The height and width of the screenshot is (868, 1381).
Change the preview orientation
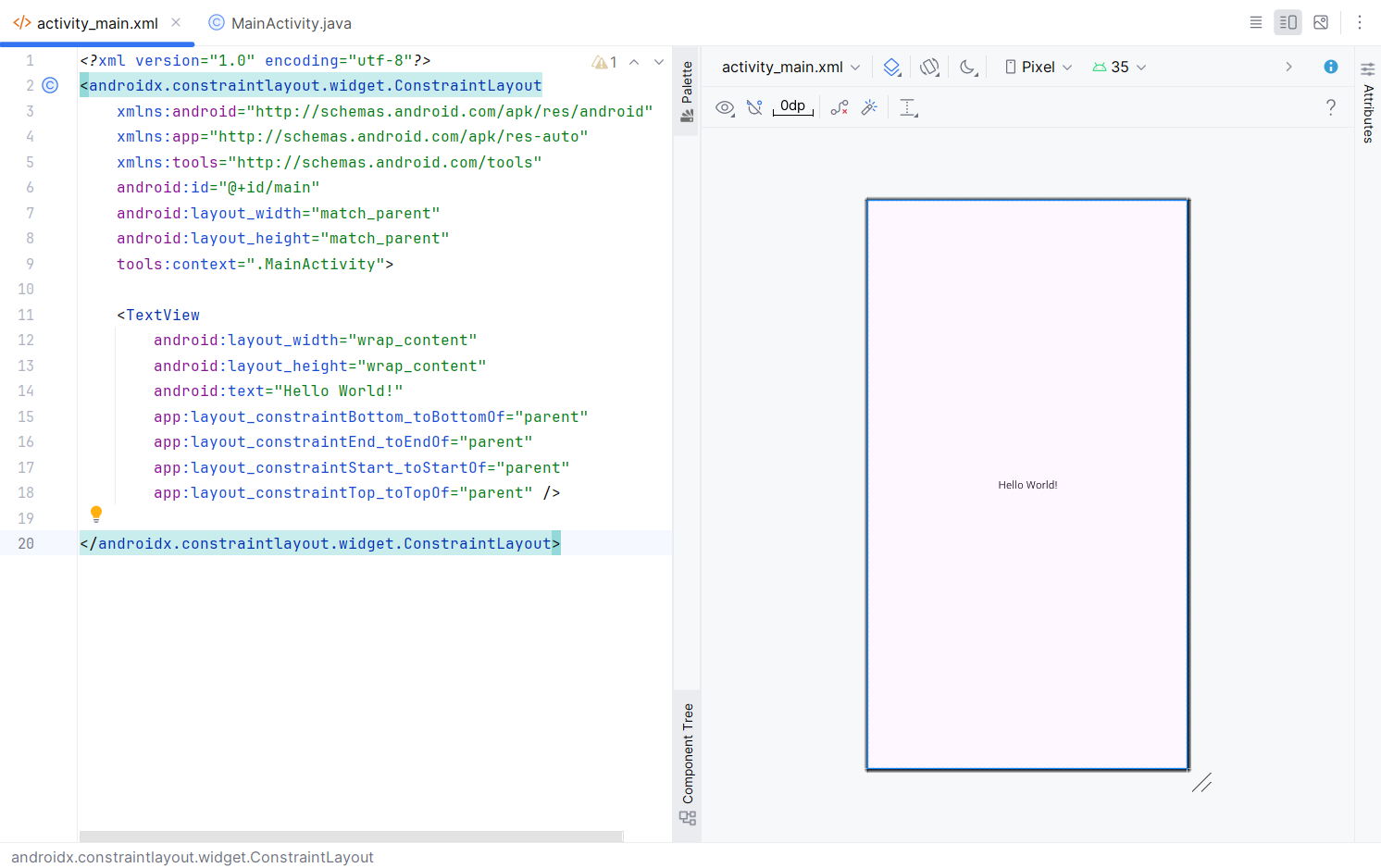[929, 67]
